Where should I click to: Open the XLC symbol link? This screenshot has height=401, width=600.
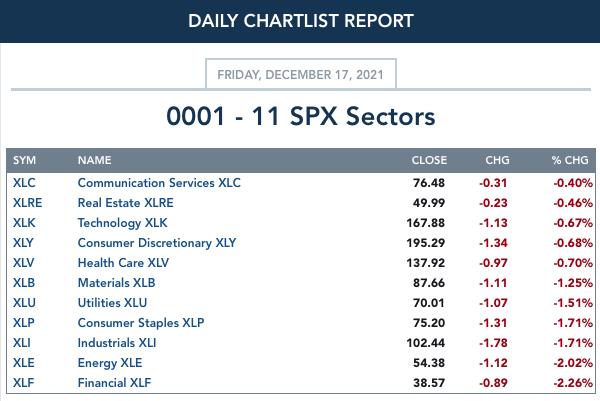point(24,183)
